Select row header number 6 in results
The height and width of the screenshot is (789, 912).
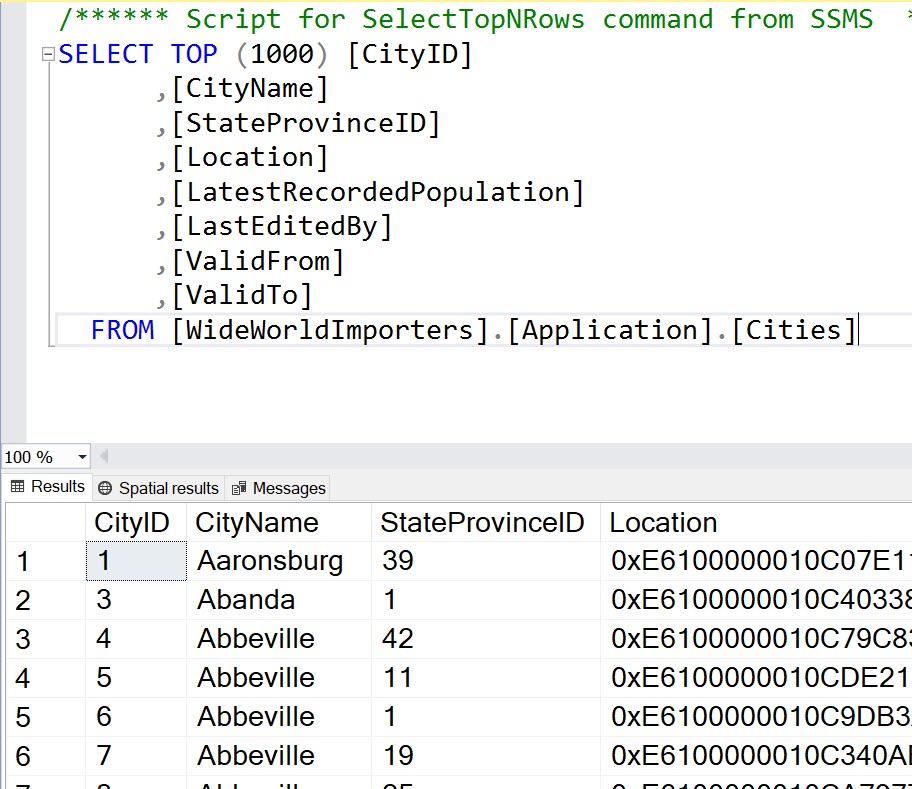tap(46, 756)
